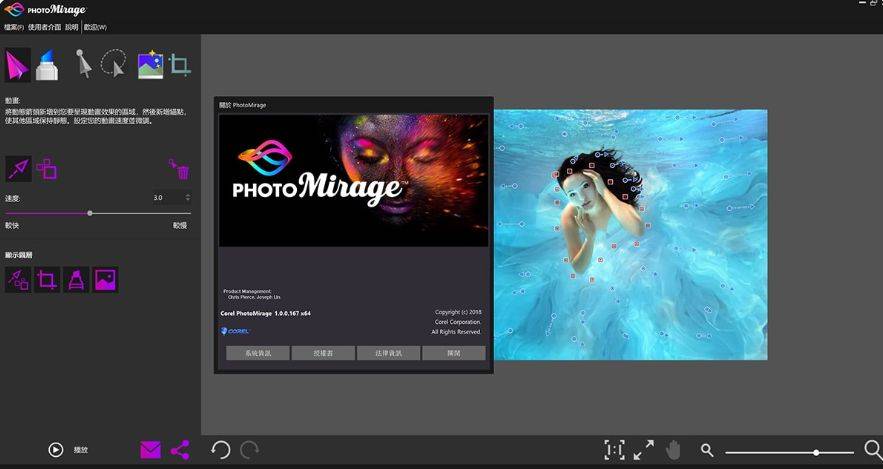Screen dimensions: 883x469
Task: Click PhotoMirage splash banner in About dialog
Action: [x=353, y=181]
